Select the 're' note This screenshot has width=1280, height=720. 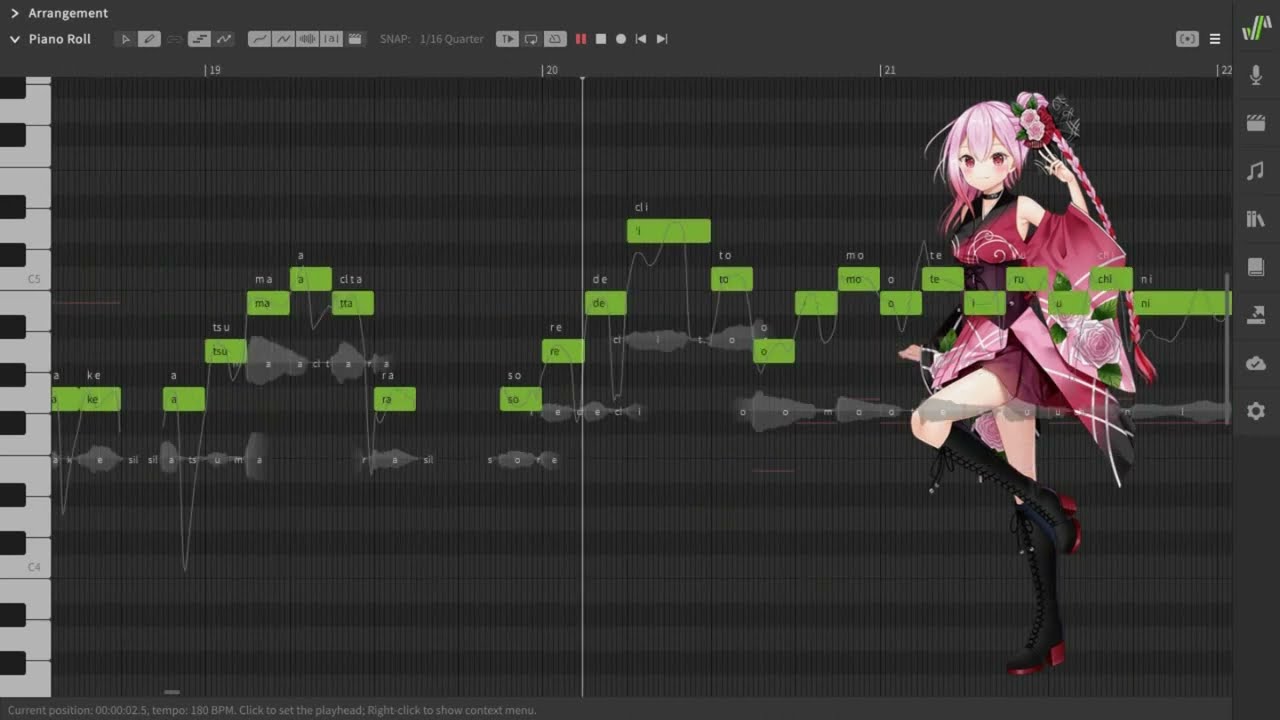click(x=562, y=351)
